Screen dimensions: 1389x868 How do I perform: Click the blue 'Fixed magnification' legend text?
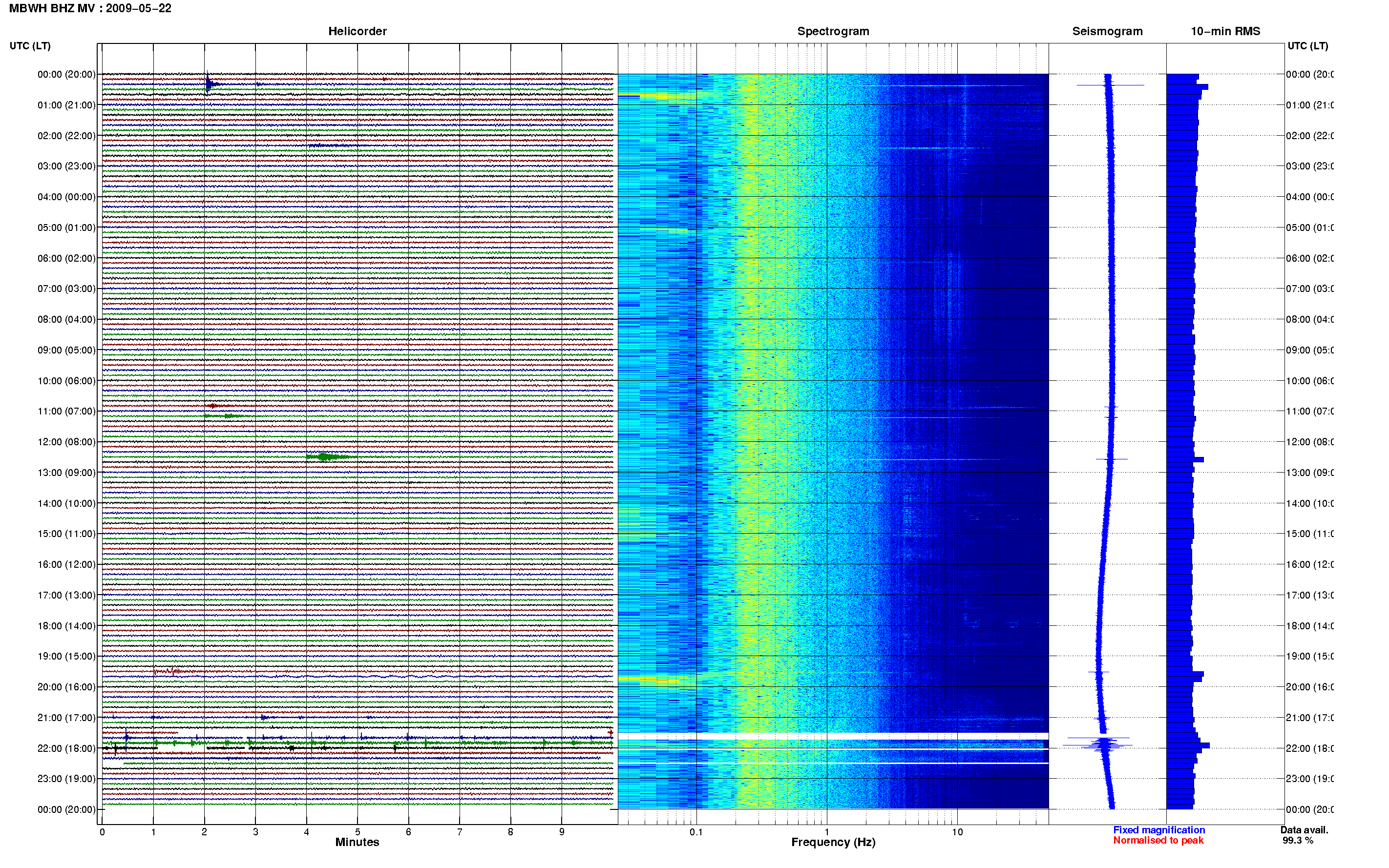coord(1159,830)
